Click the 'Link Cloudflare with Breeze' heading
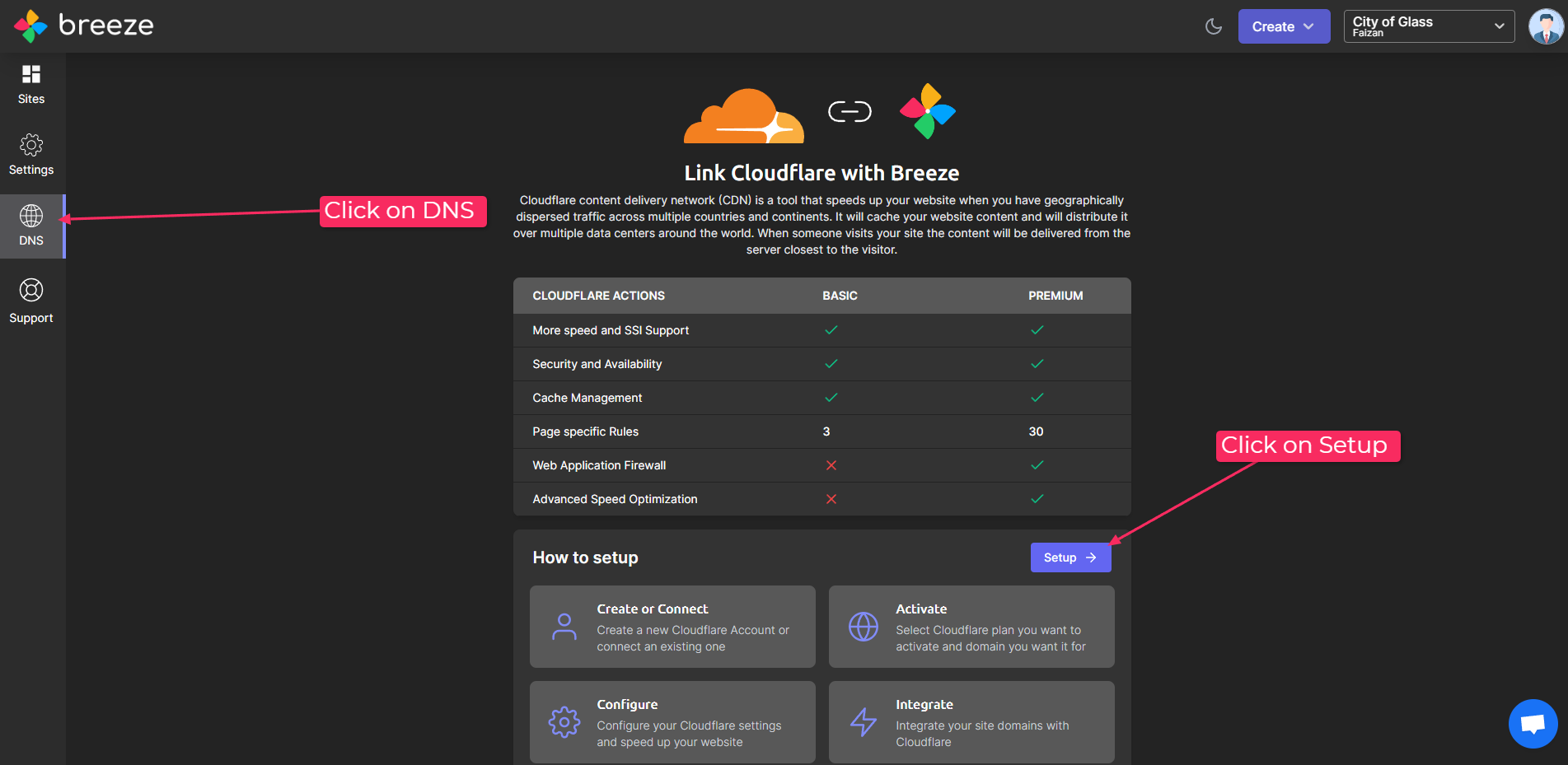1568x765 pixels. coord(821,173)
